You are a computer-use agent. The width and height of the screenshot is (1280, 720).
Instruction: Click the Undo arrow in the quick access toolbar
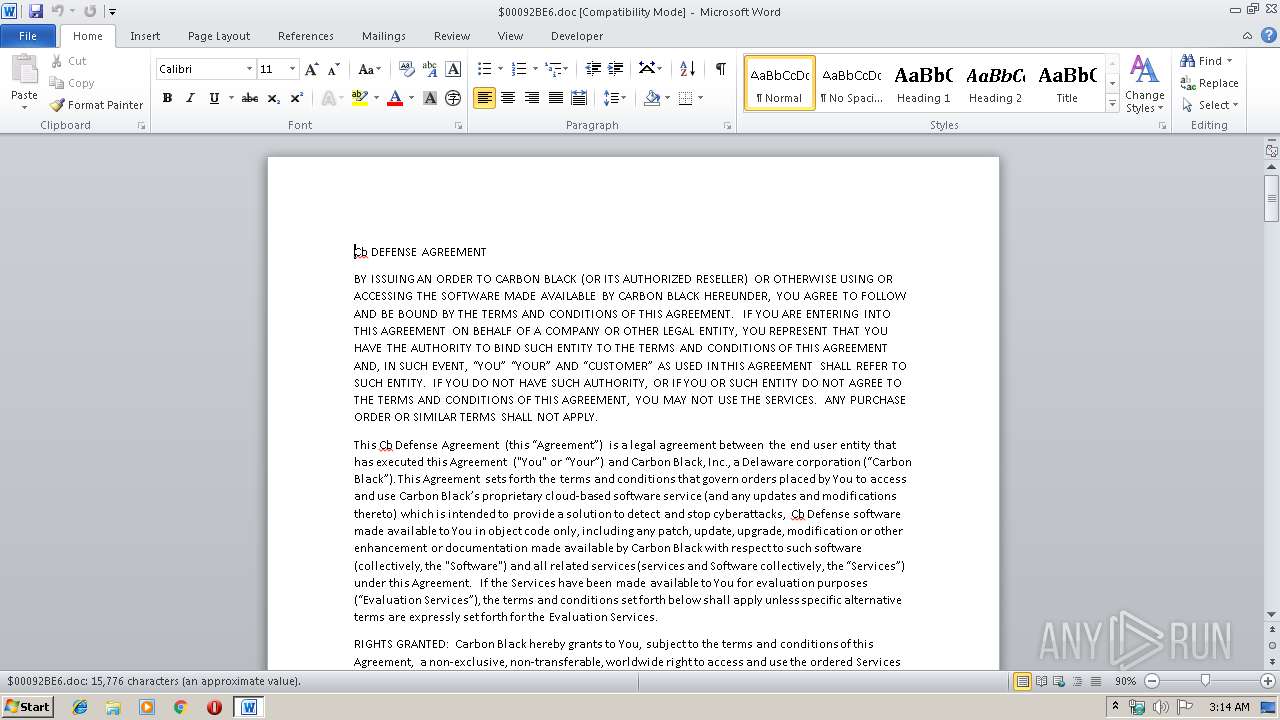coord(58,11)
